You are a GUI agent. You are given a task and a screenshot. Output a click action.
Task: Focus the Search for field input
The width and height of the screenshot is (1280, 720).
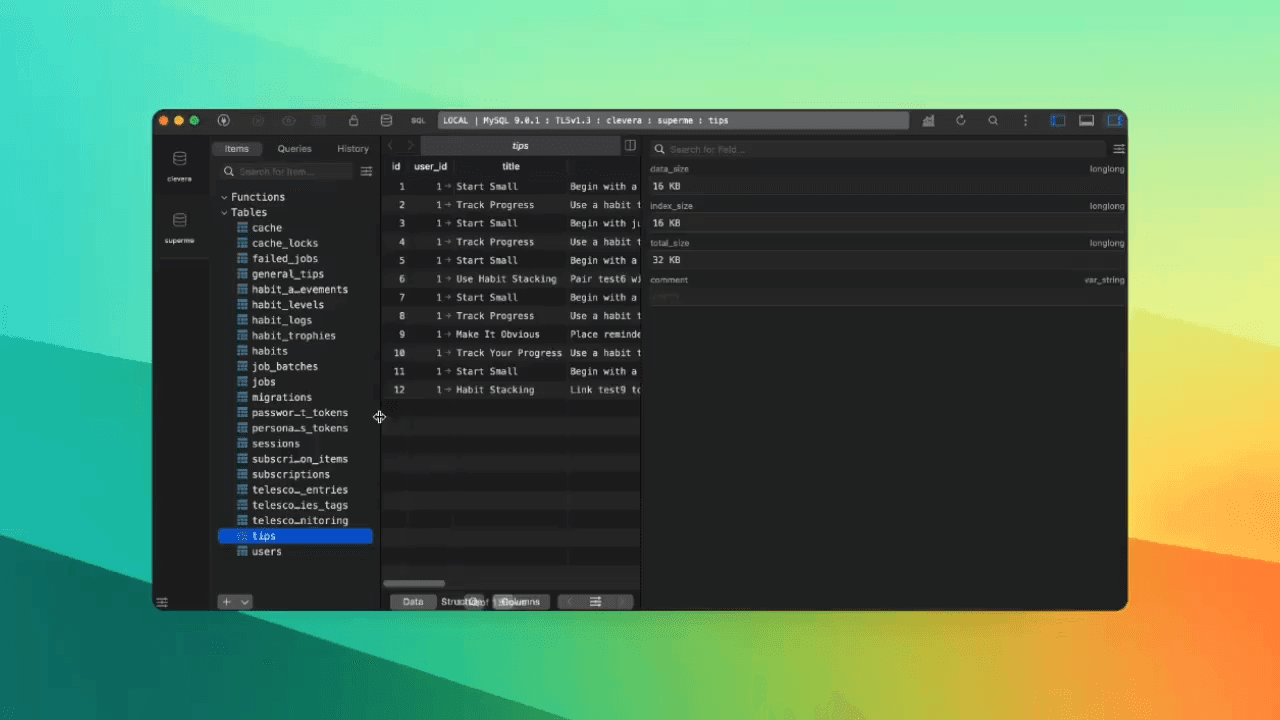[x=880, y=149]
